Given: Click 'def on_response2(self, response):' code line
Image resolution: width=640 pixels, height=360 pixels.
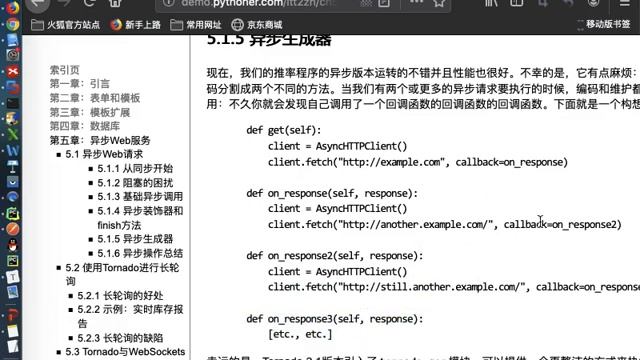Looking at the screenshot, I should [x=335, y=256].
